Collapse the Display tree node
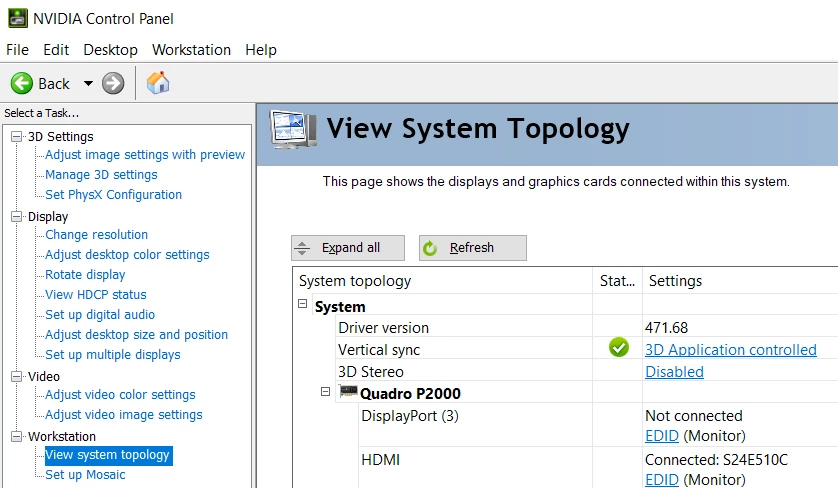 click(17, 216)
